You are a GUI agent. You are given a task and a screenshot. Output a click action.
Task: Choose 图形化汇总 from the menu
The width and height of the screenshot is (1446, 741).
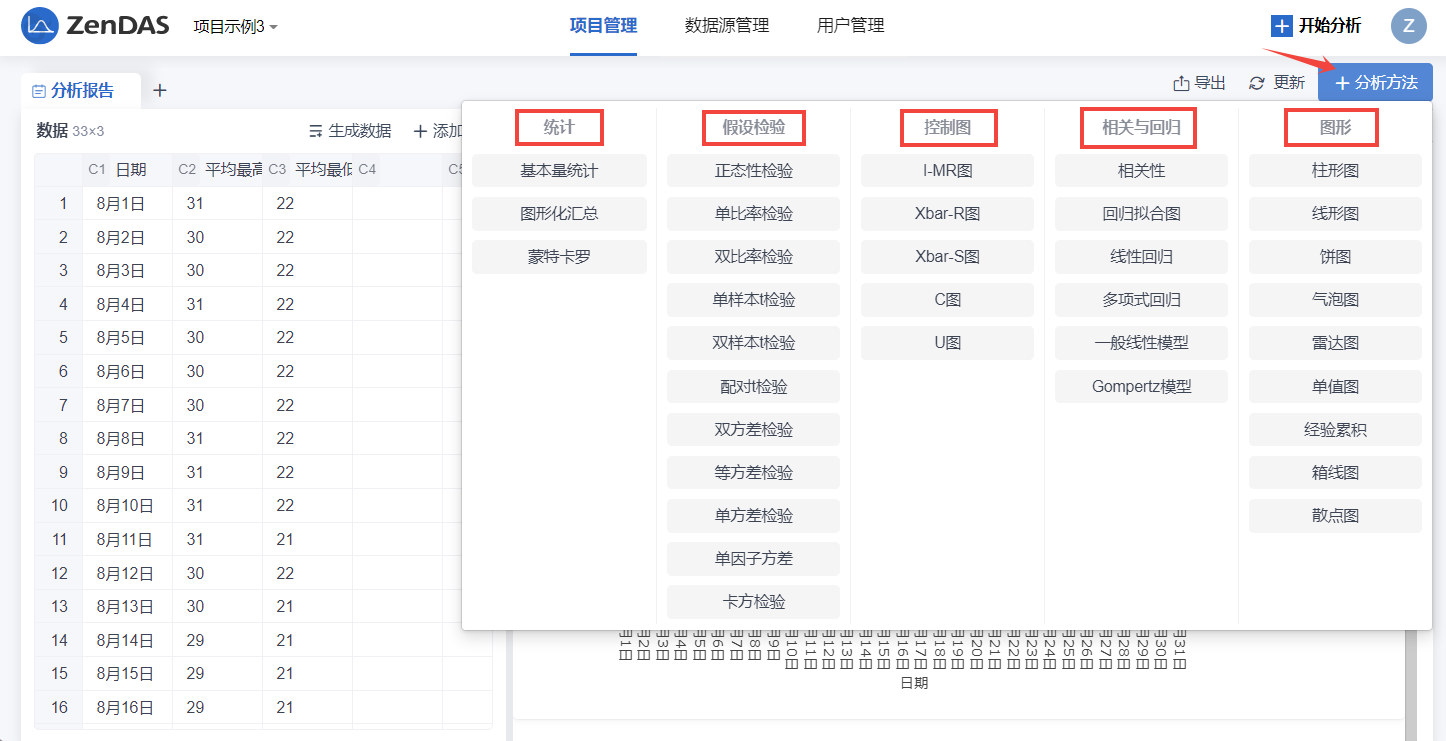(x=559, y=214)
